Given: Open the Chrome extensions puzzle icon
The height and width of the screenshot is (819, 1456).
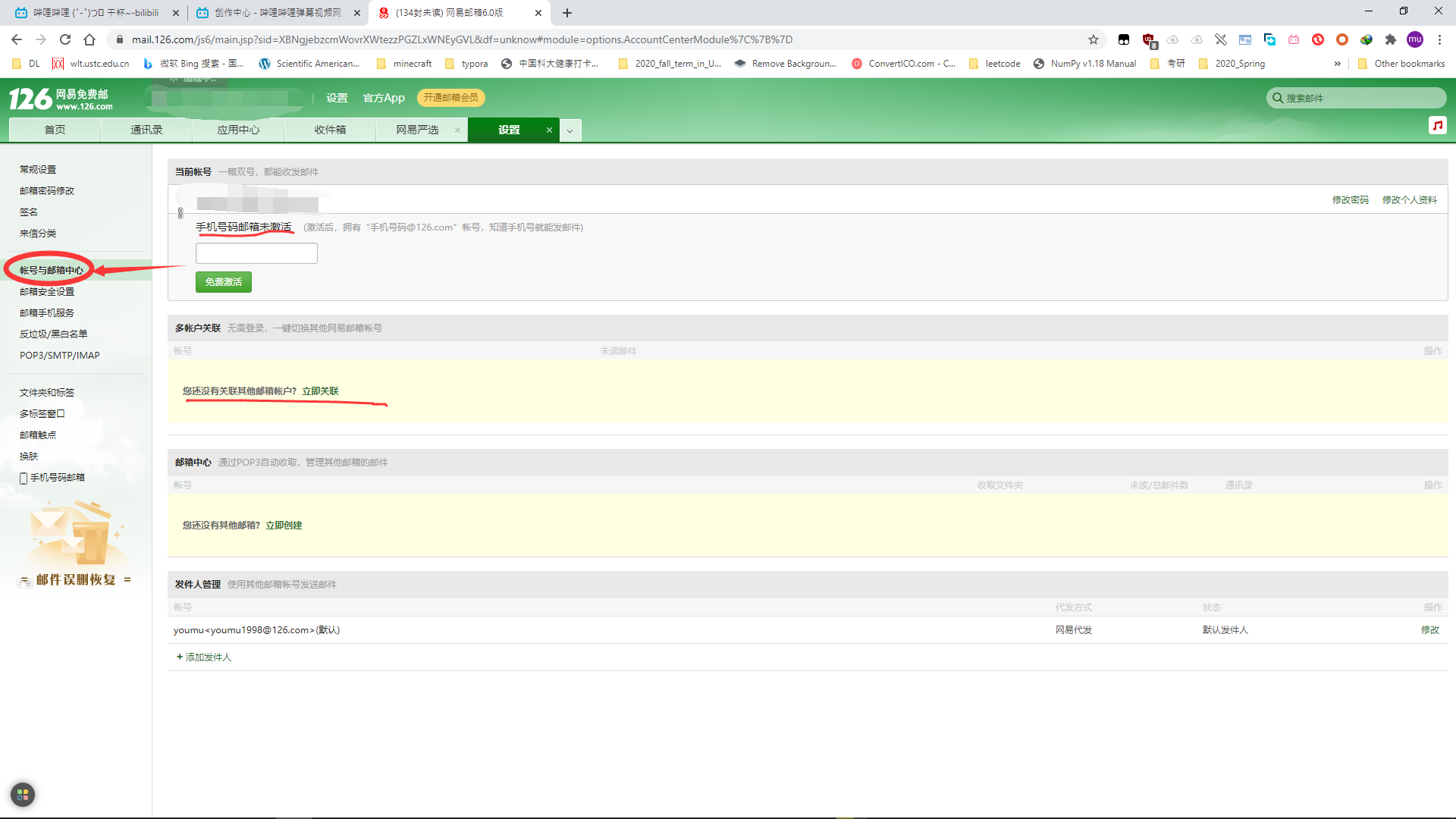Looking at the screenshot, I should (x=1390, y=39).
